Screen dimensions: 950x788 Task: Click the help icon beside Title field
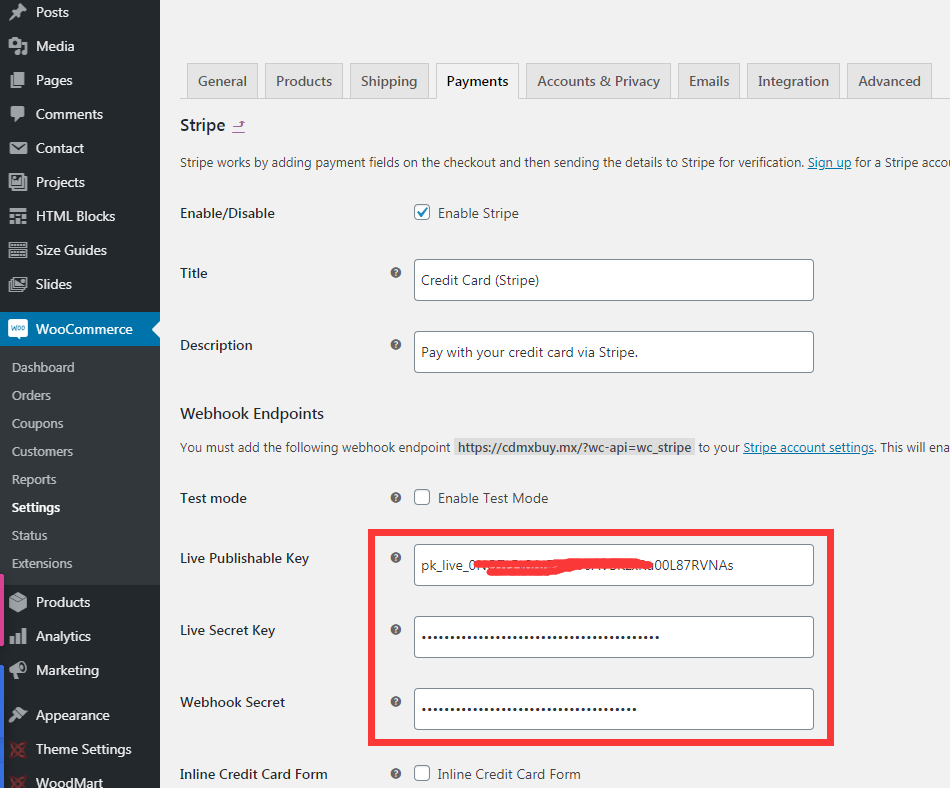(x=396, y=273)
